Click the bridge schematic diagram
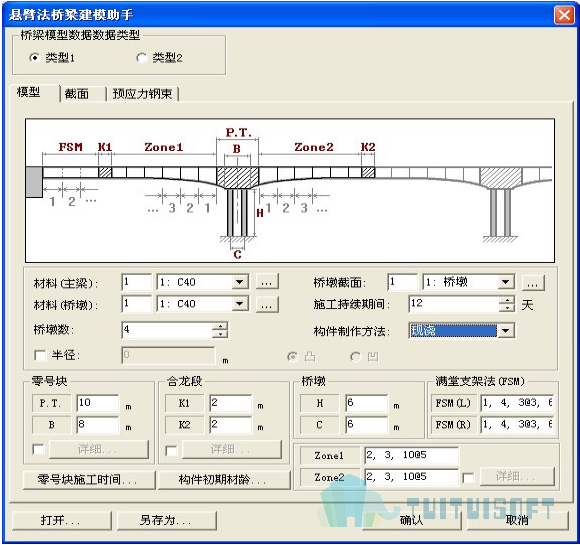580x545 pixels. pos(290,191)
